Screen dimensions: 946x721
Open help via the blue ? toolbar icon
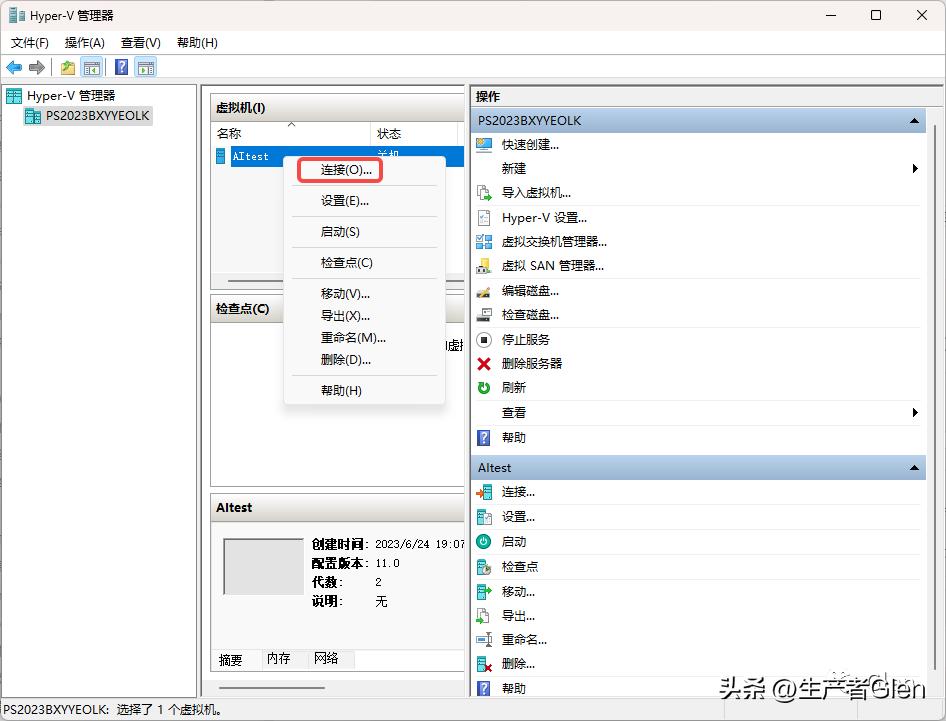[120, 67]
